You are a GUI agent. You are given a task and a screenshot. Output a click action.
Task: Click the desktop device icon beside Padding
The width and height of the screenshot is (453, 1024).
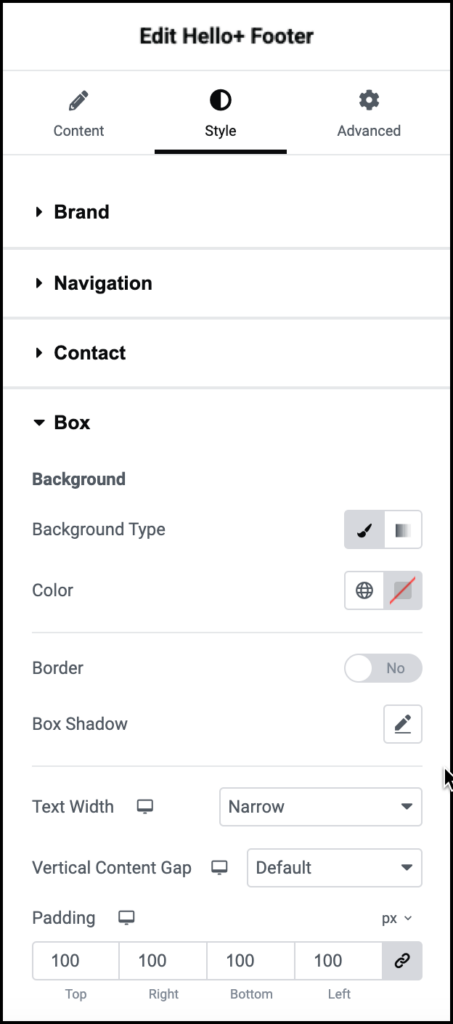[x=126, y=918]
